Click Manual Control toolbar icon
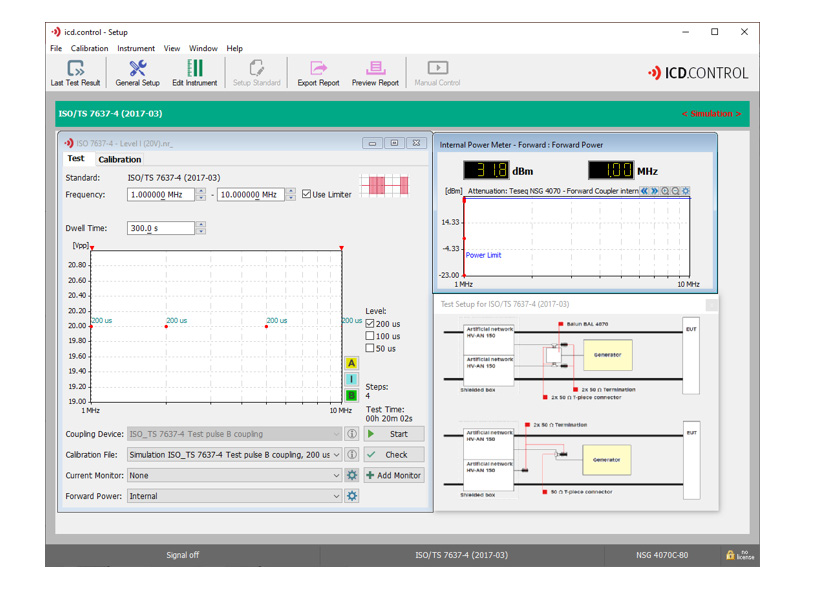Screen dimensions: 814x597 click(437, 73)
